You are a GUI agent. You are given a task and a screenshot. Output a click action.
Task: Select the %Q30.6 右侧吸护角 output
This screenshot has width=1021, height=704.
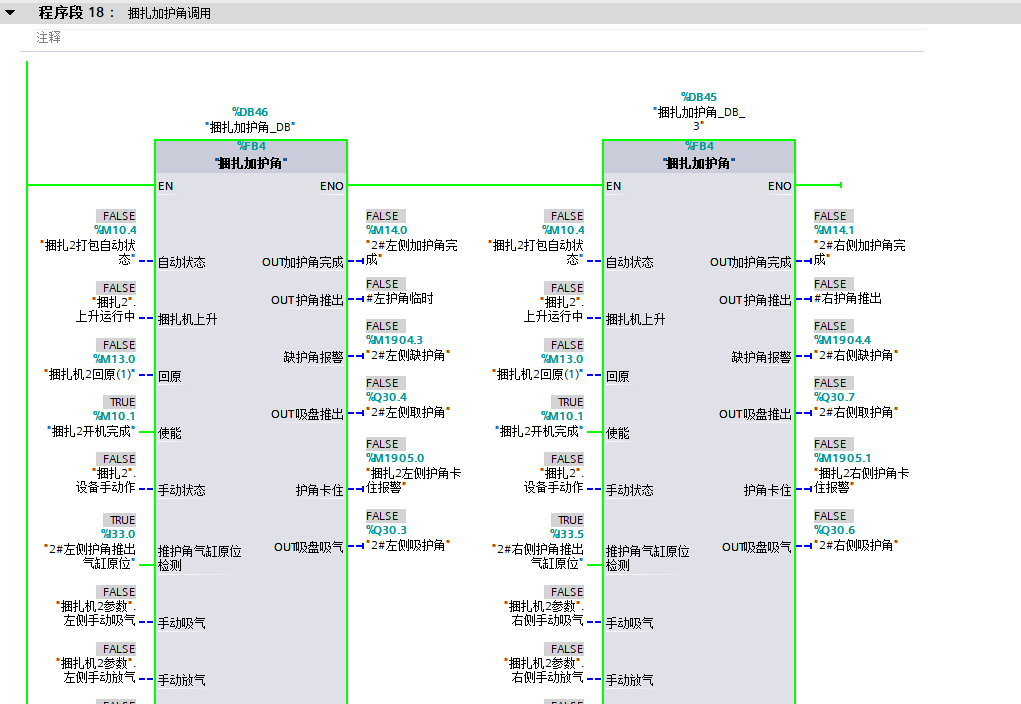[835, 530]
